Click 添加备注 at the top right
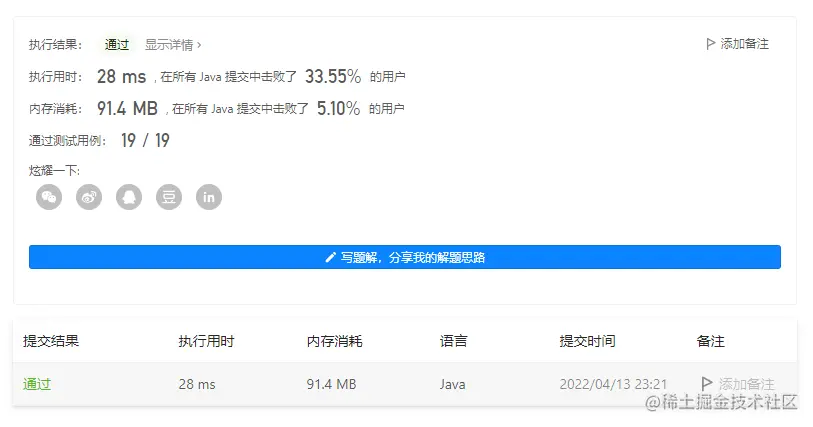813x427 pixels. [744, 44]
